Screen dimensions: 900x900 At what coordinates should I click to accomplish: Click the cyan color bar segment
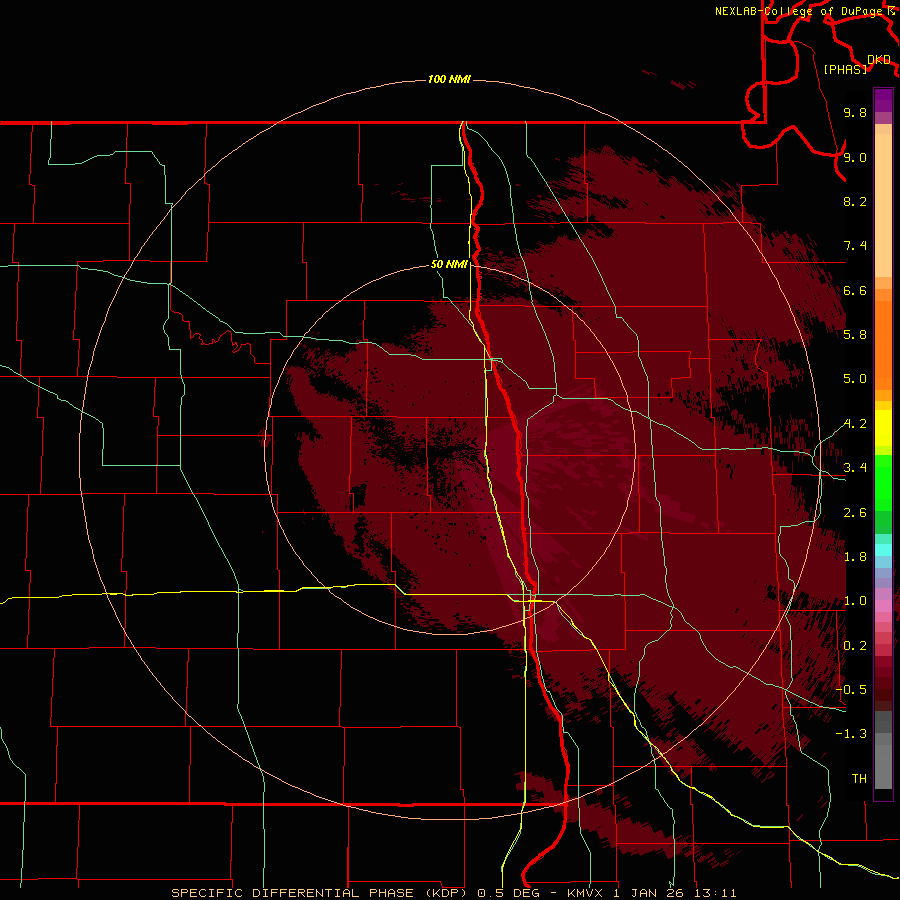tap(883, 549)
